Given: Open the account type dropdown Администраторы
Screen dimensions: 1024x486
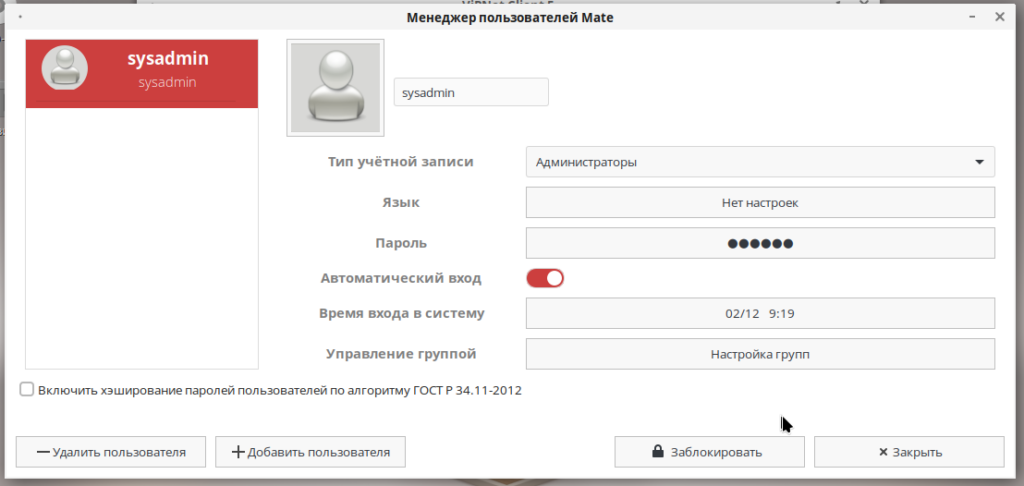Looking at the screenshot, I should pyautogui.click(x=760, y=162).
